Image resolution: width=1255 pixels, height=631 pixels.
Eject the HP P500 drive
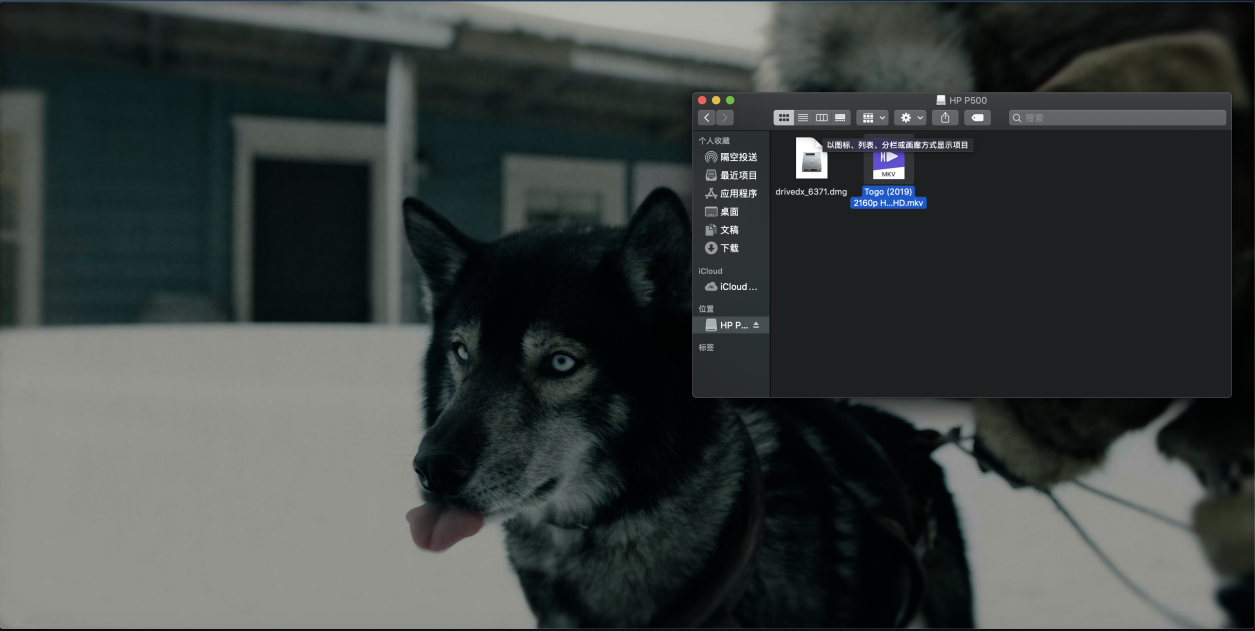tap(756, 325)
